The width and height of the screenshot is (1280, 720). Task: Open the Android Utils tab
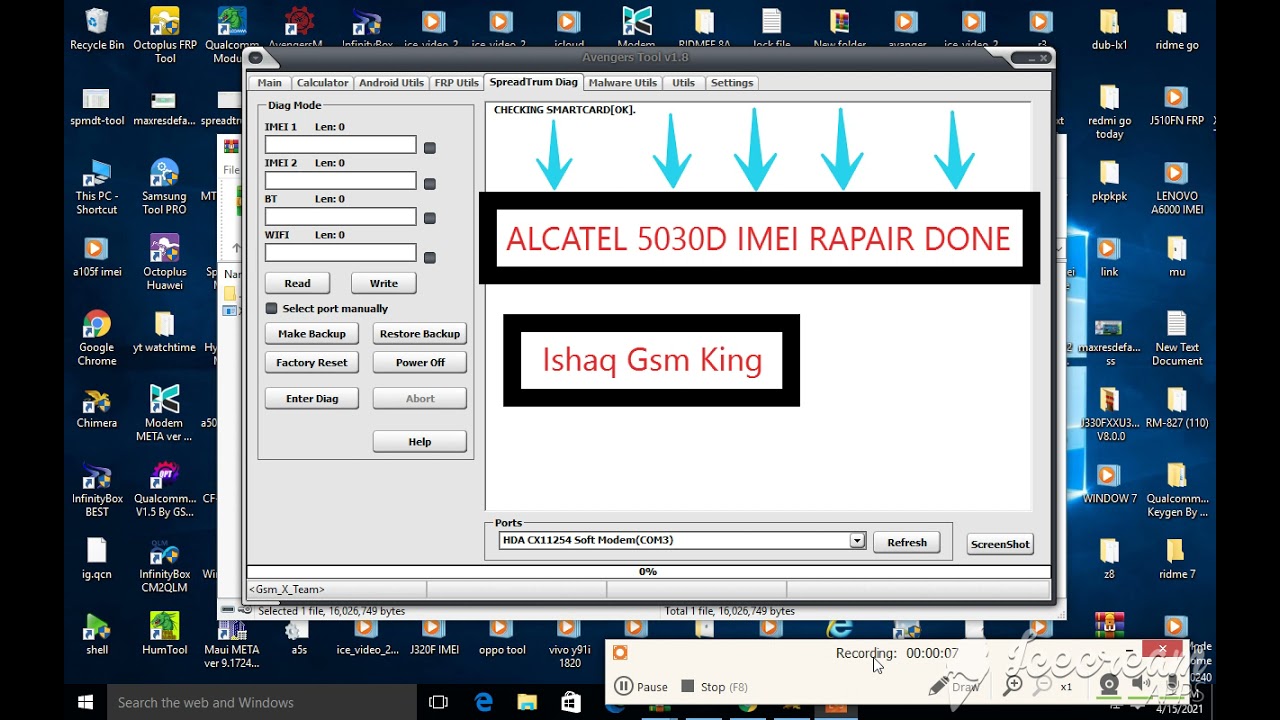[x=392, y=83]
